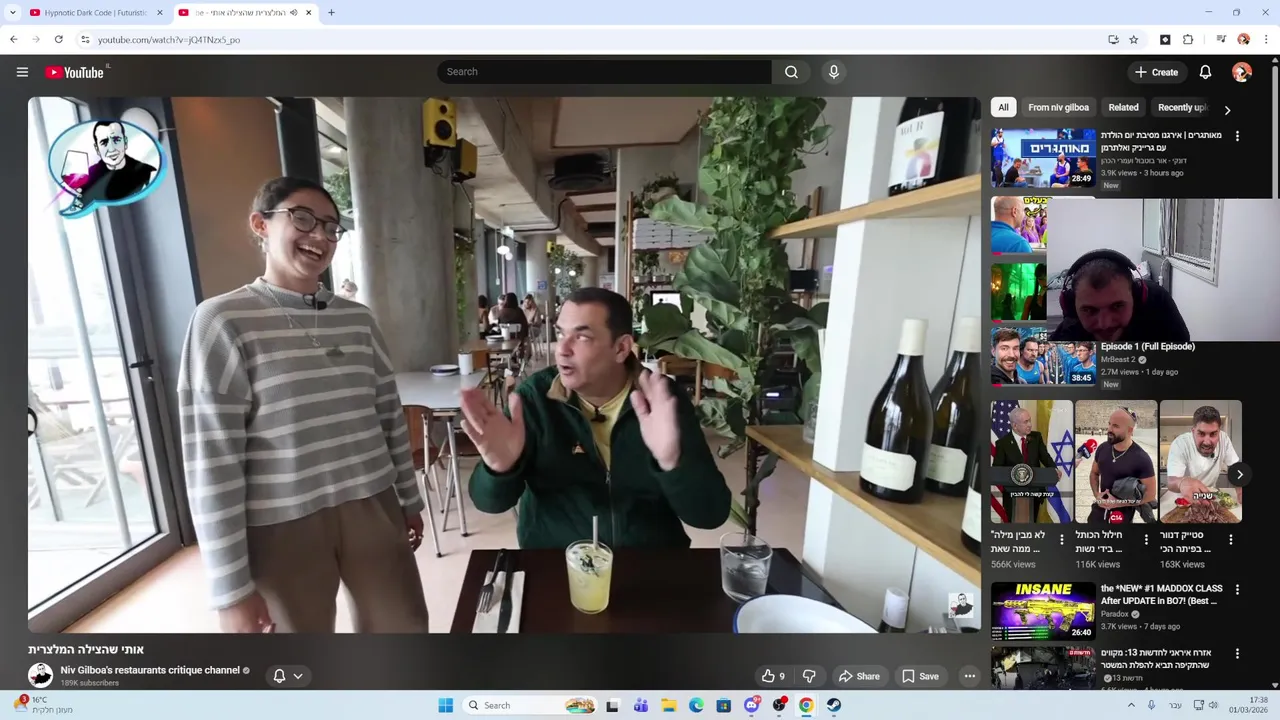
Task: Open Steam from the taskbar
Action: (x=833, y=705)
